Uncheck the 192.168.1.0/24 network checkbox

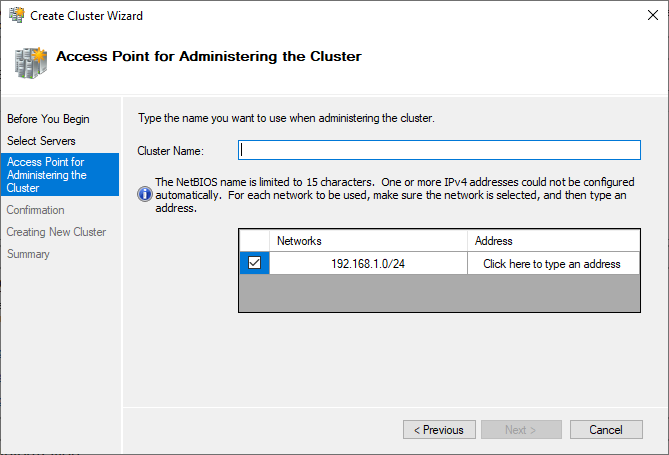click(254, 262)
